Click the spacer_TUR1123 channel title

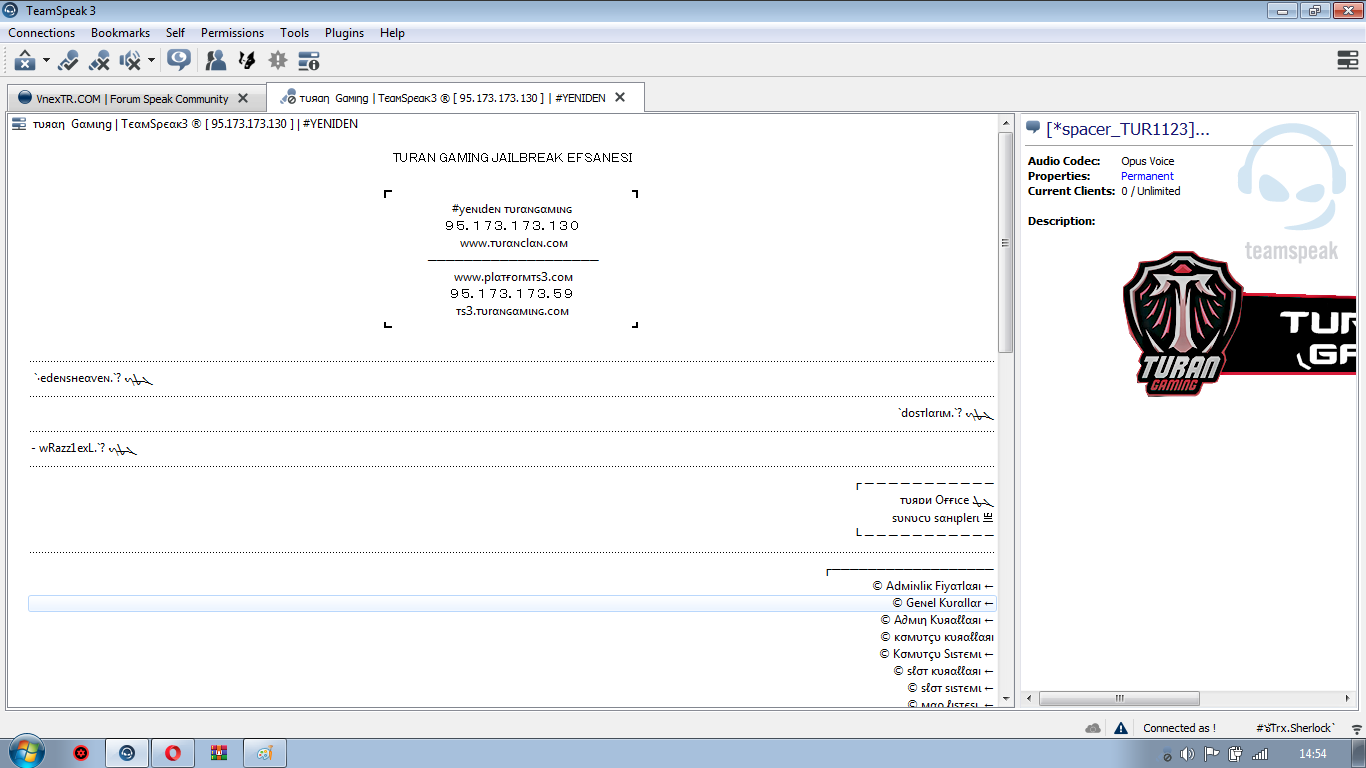pos(1128,129)
